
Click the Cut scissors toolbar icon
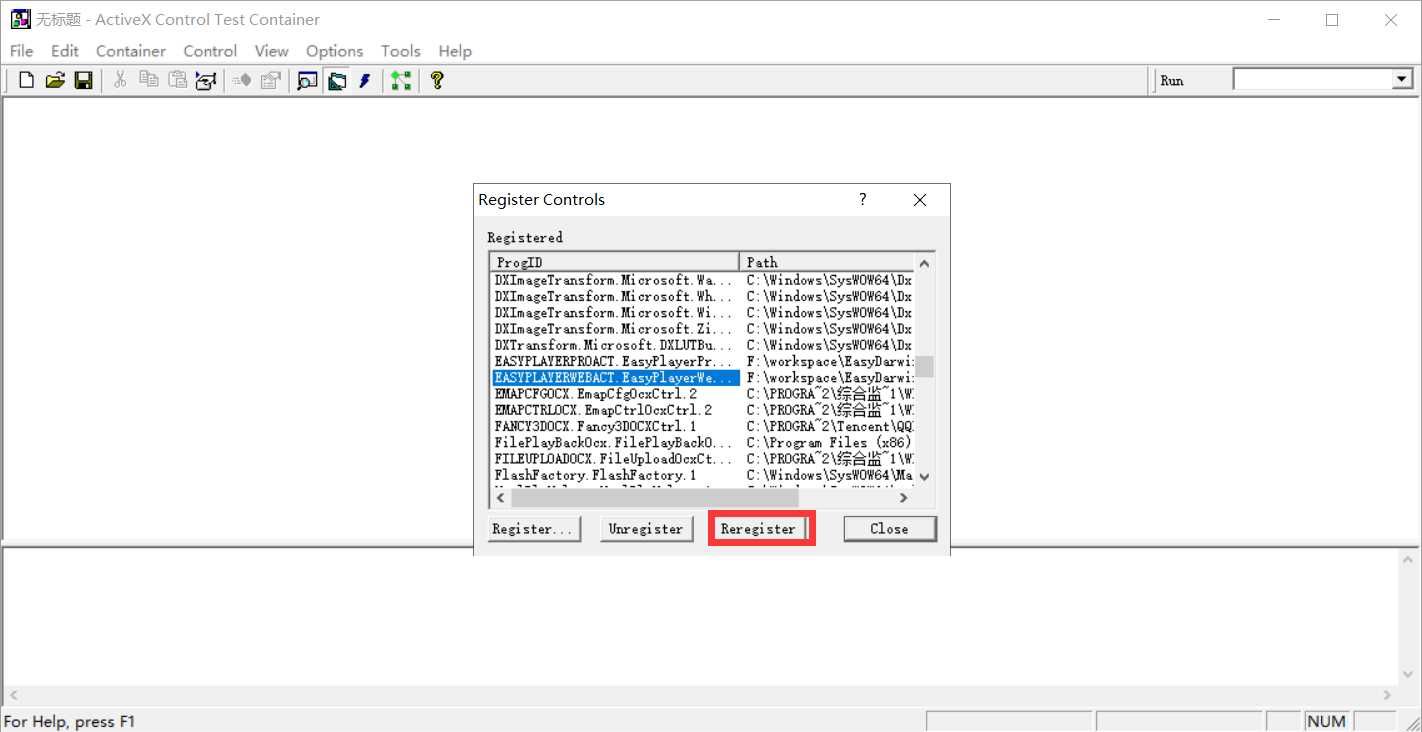click(120, 80)
